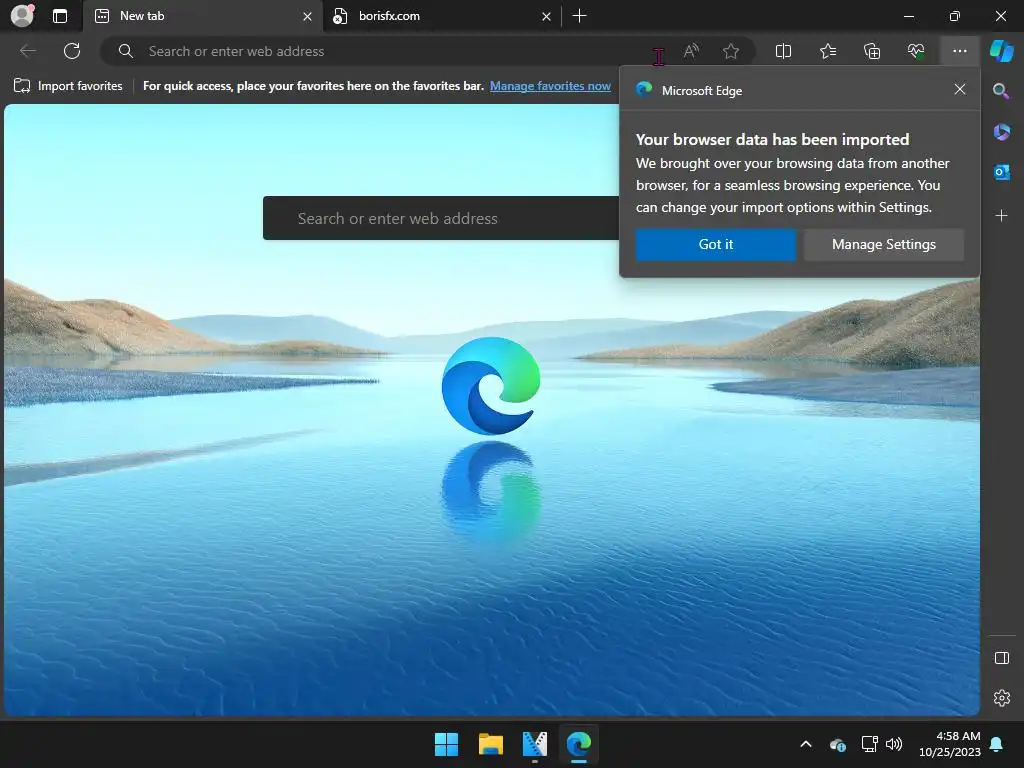
Task: Close the borisfx.com tab
Action: pos(546,16)
